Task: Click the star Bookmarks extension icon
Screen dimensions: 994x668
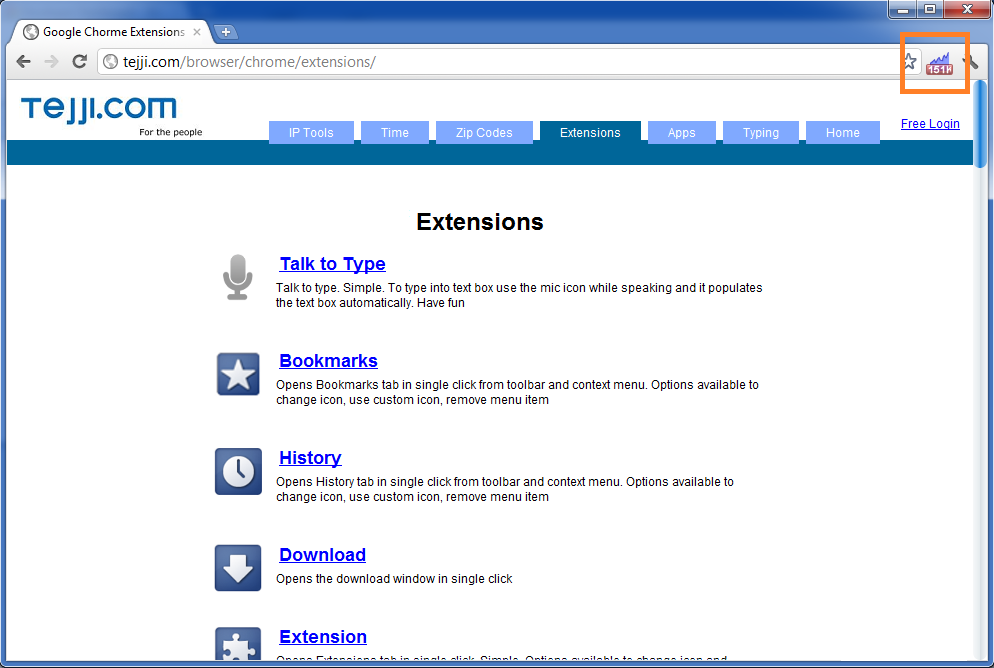Action: tap(238, 374)
